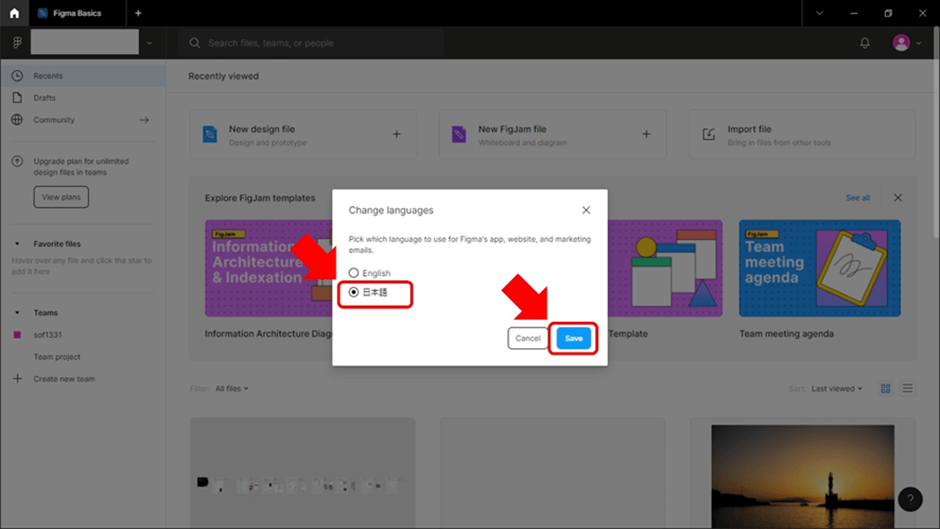Open the sof1331 team
Screen dimensions: 940x529
(x=47, y=335)
